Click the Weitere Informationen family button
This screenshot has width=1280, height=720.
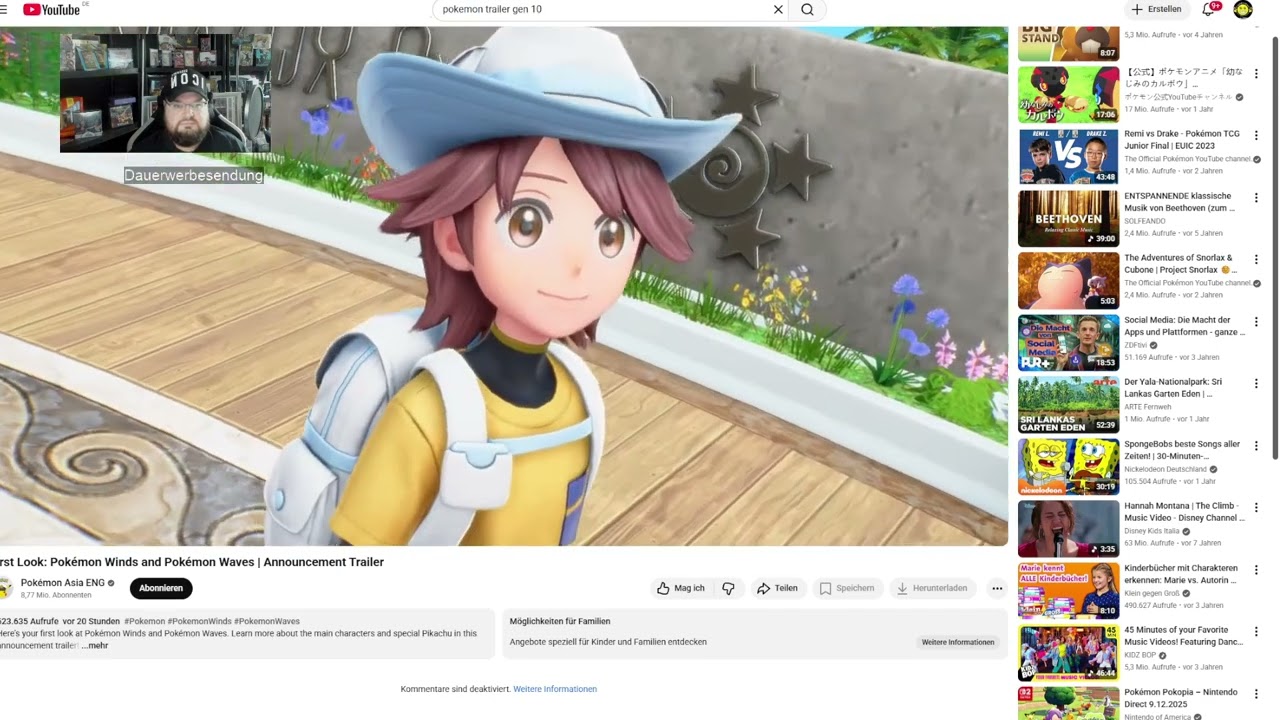958,642
